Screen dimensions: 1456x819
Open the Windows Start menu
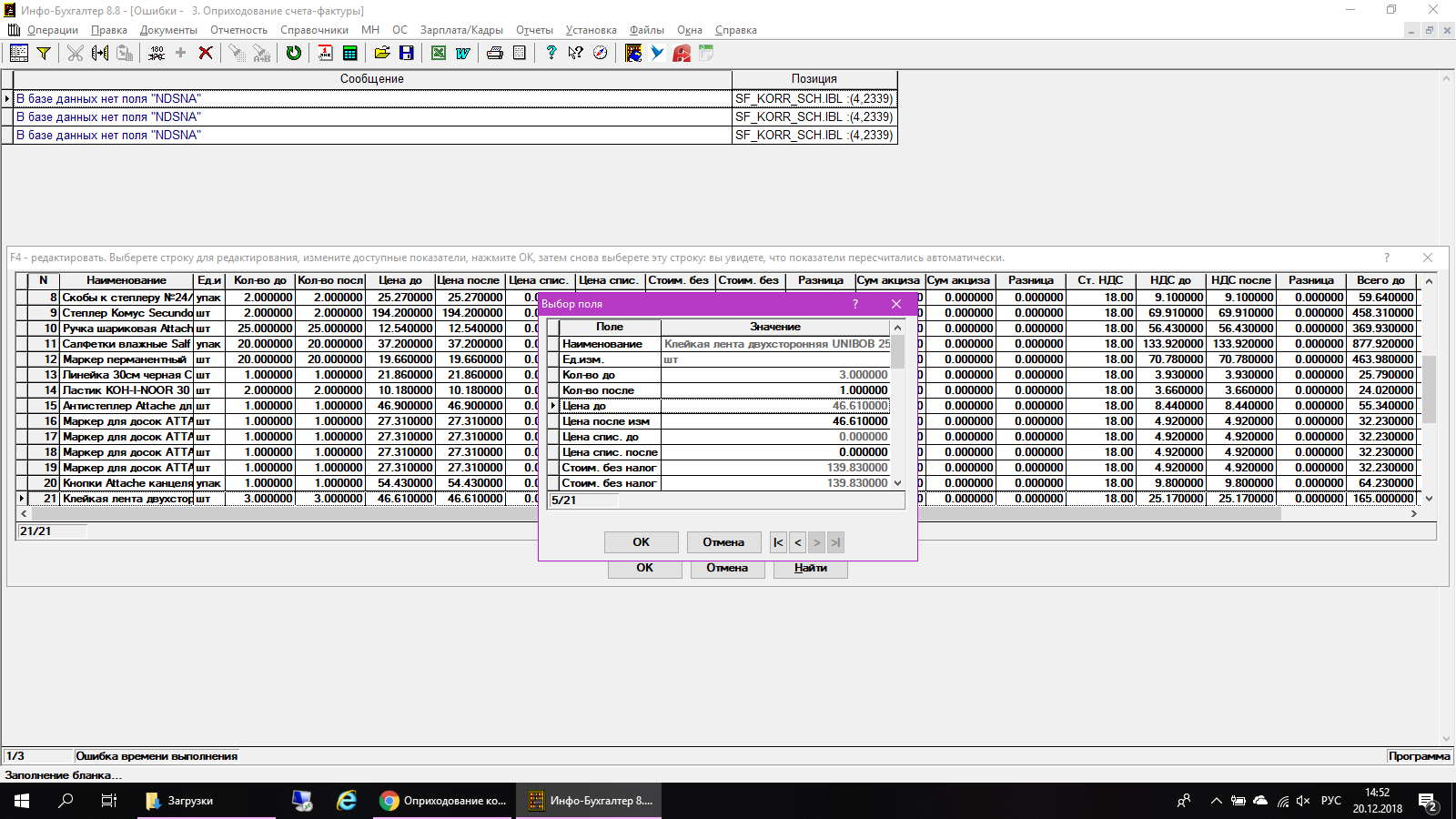[x=22, y=801]
